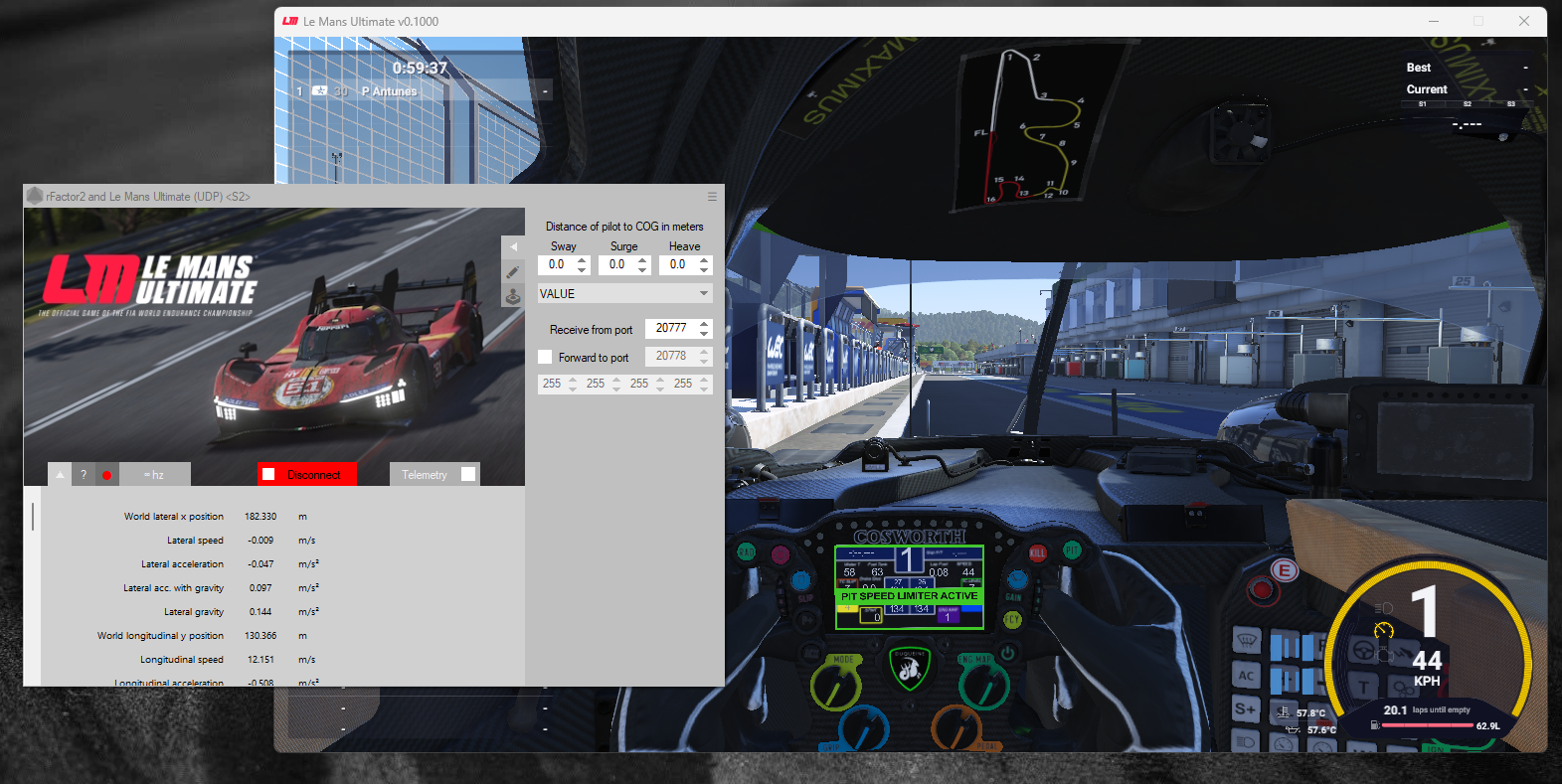The width and height of the screenshot is (1562, 784).
Task: Increase the Heave value with up arrow
Action: pyautogui.click(x=705, y=260)
